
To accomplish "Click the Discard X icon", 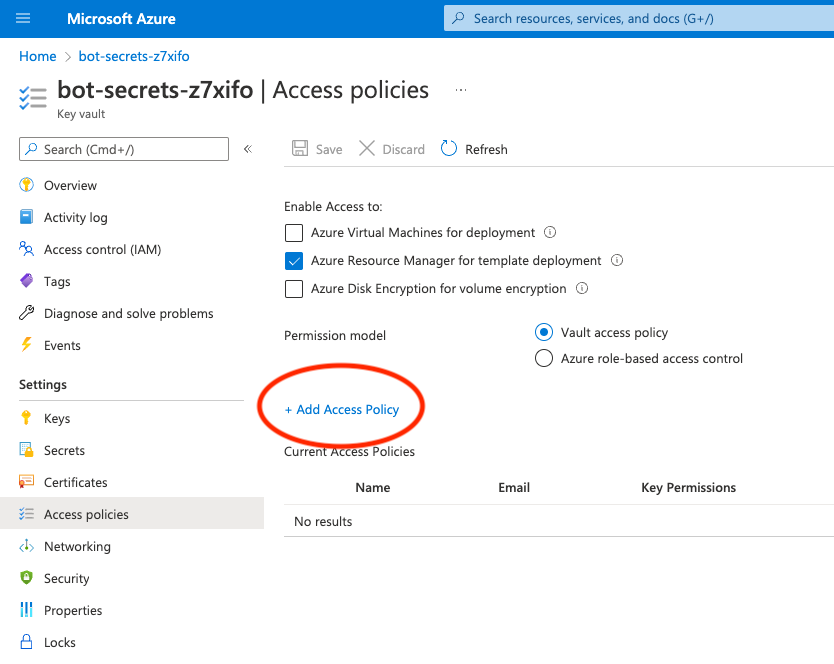I will 367,148.
